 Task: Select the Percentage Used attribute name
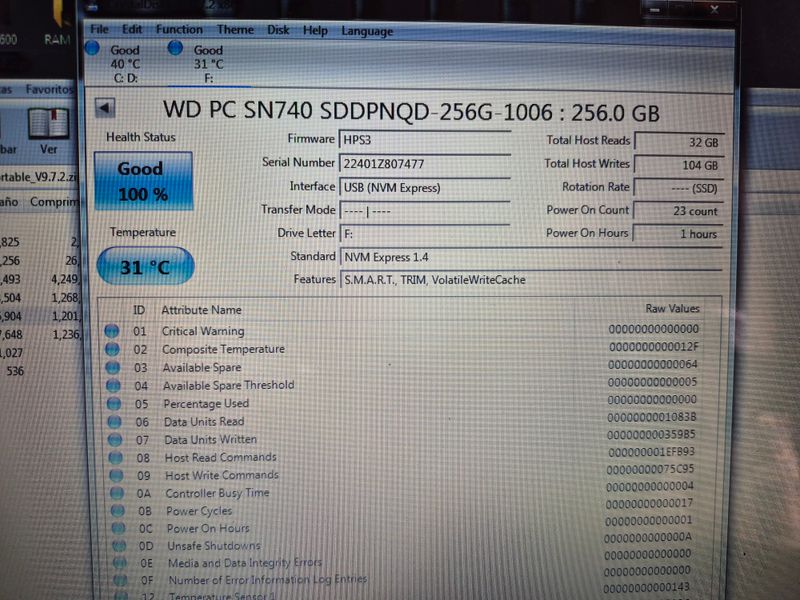point(206,404)
